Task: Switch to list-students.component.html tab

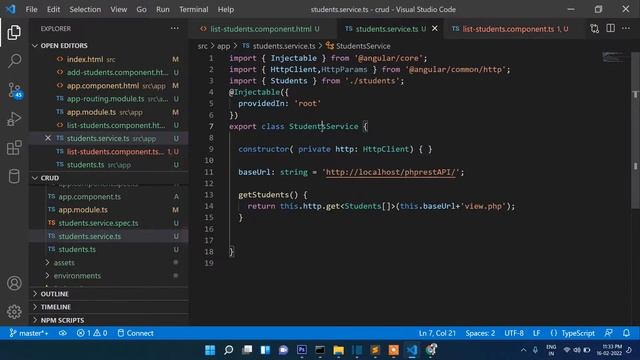Action: pyautogui.click(x=260, y=29)
